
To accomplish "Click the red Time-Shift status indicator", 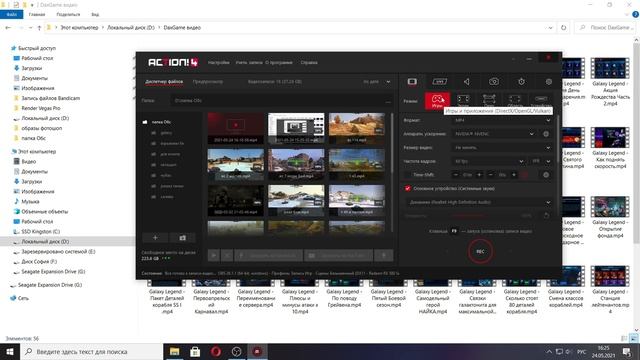I will click(525, 175).
